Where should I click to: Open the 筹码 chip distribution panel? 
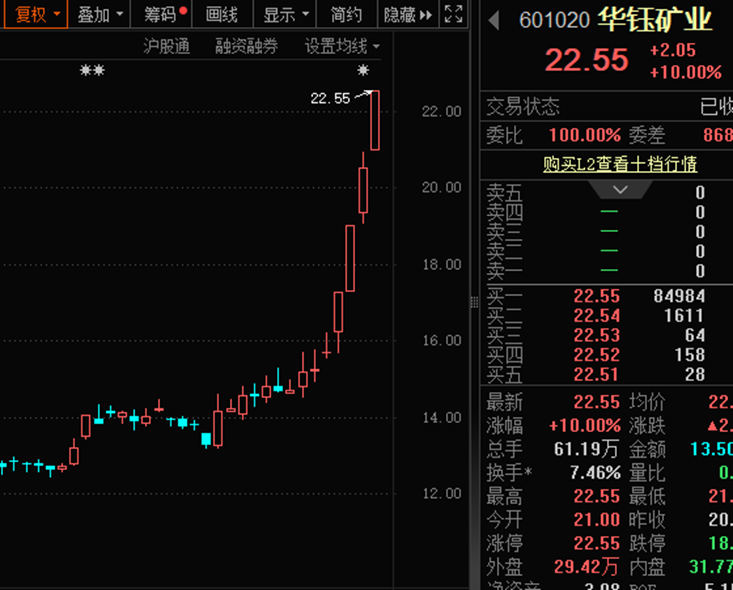click(x=163, y=14)
